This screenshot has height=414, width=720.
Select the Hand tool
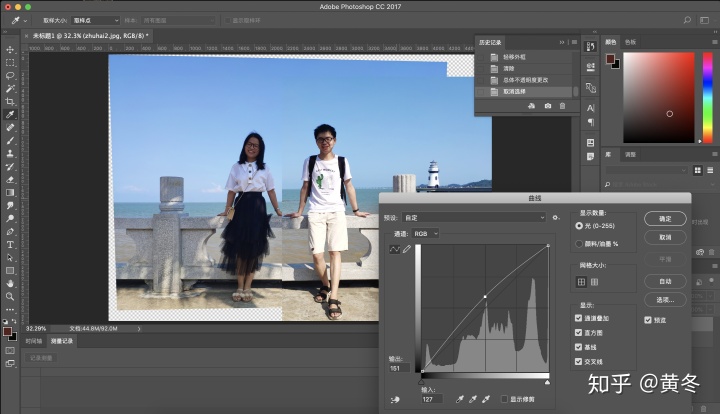(x=10, y=284)
